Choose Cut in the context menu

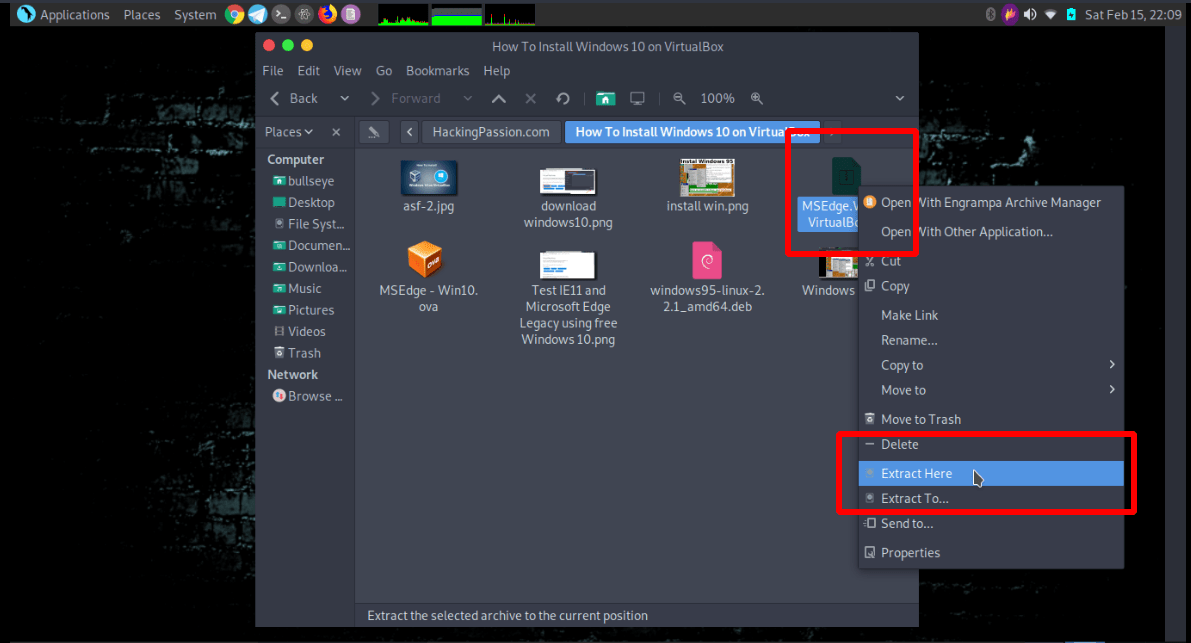click(x=991, y=261)
